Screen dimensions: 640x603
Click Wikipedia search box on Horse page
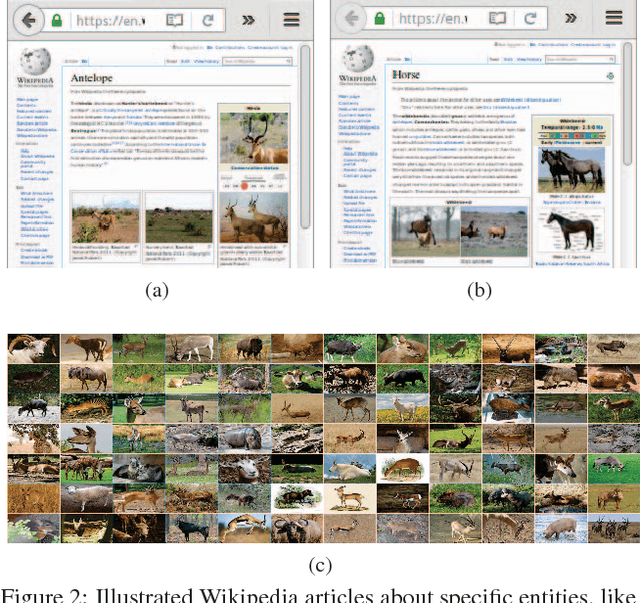(580, 59)
